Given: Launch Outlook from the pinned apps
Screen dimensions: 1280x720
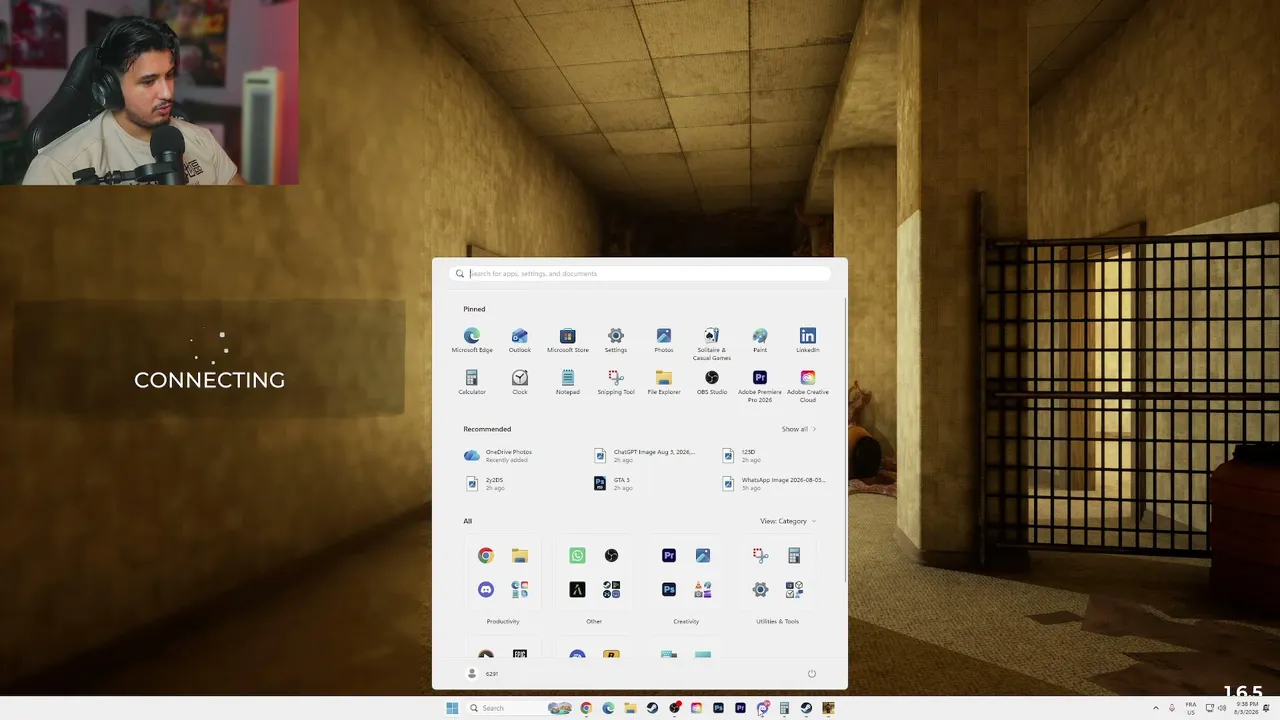Looking at the screenshot, I should click(520, 340).
